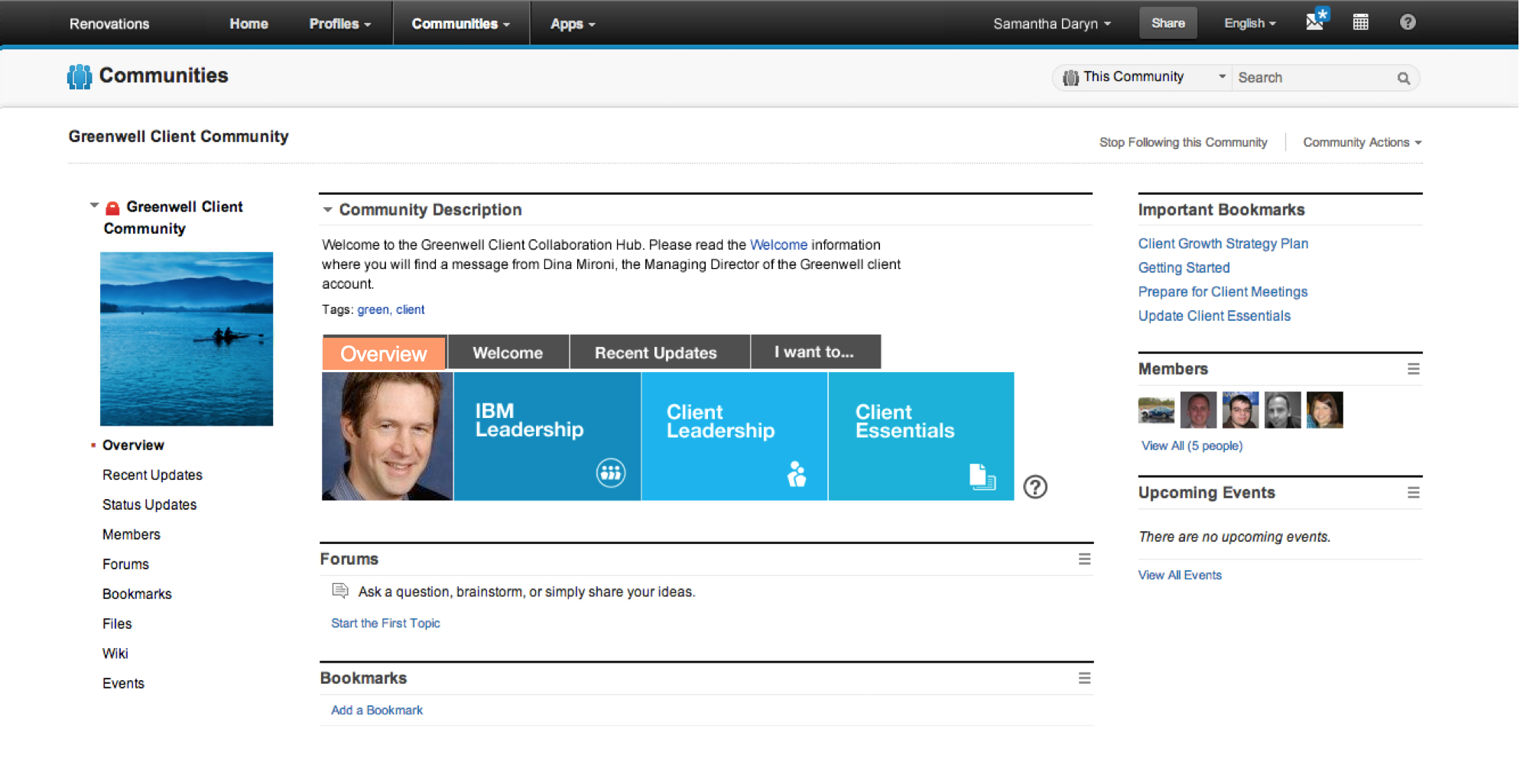
Task: Click the Share button
Action: pos(1168,23)
